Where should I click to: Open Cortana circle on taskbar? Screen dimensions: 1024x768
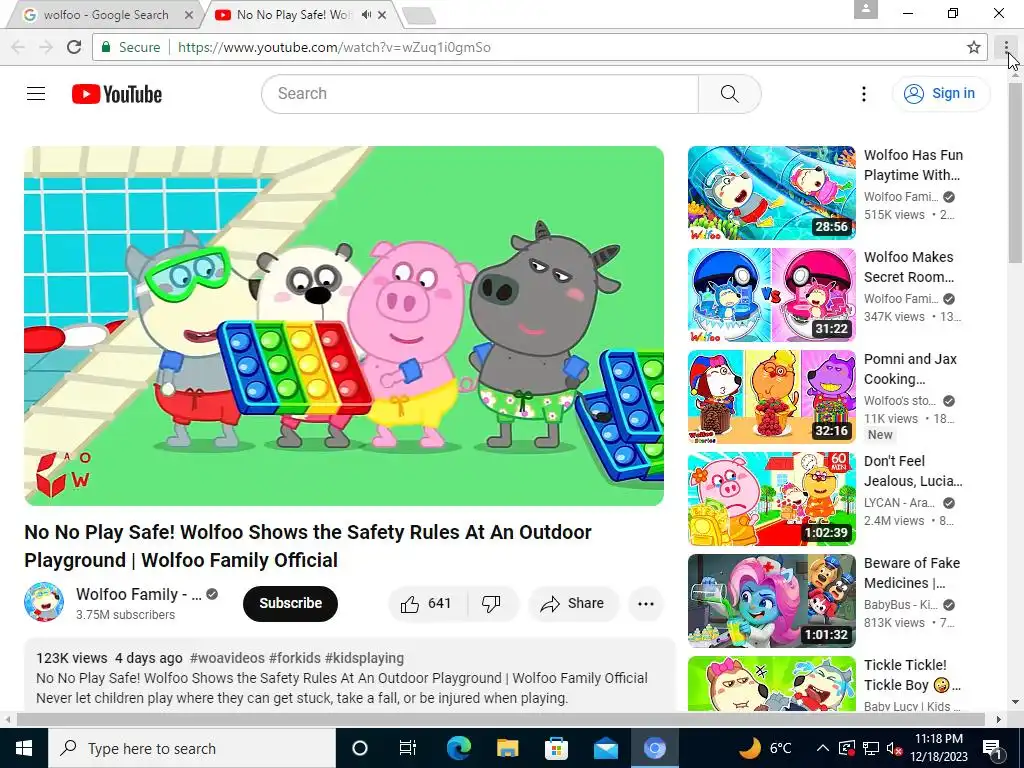[x=360, y=748]
